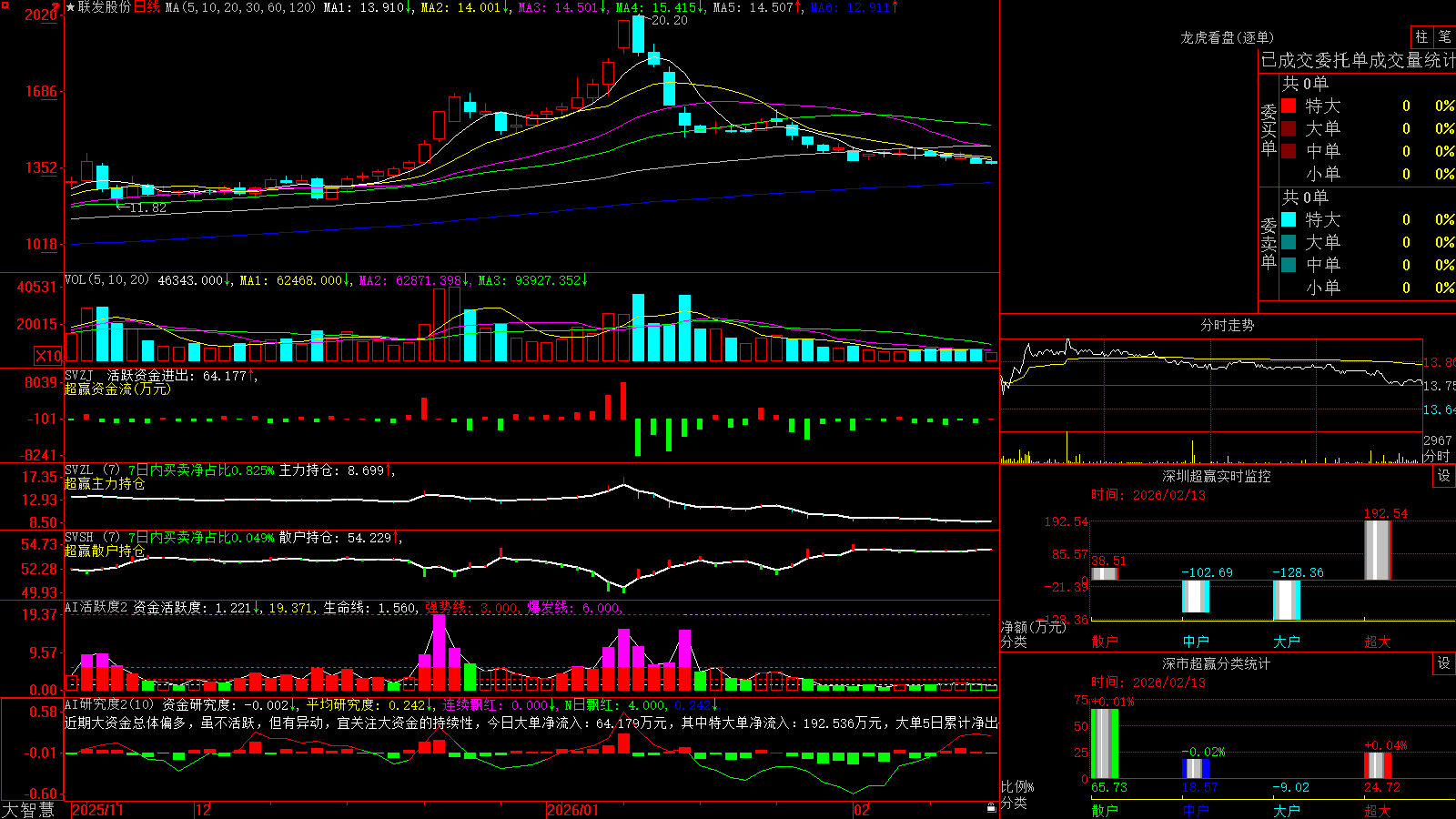The width and height of the screenshot is (1456, 819).
Task: Click the 散户 bar labeled 38.51
Action: coord(1105,573)
